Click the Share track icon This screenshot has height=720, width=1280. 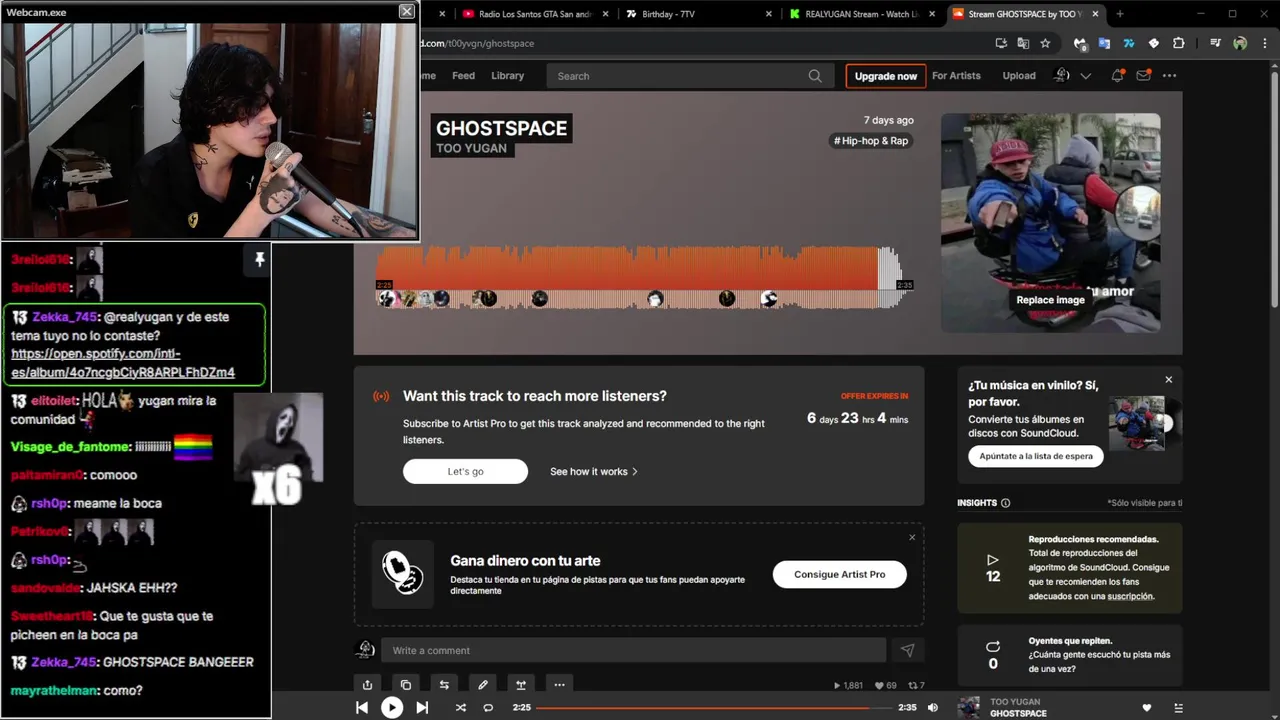click(x=367, y=685)
